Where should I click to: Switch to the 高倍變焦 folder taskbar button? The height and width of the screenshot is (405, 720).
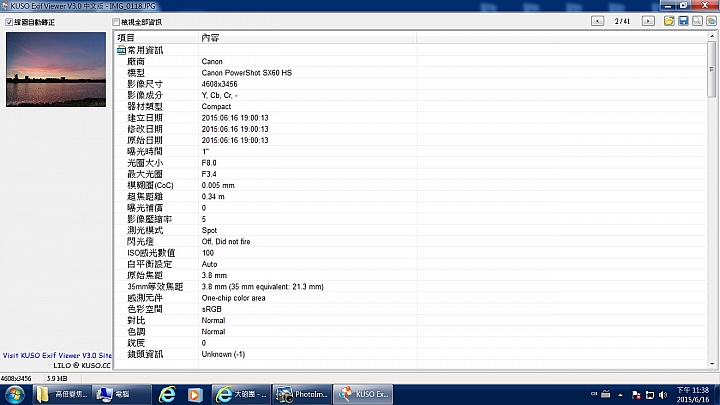(x=62, y=394)
